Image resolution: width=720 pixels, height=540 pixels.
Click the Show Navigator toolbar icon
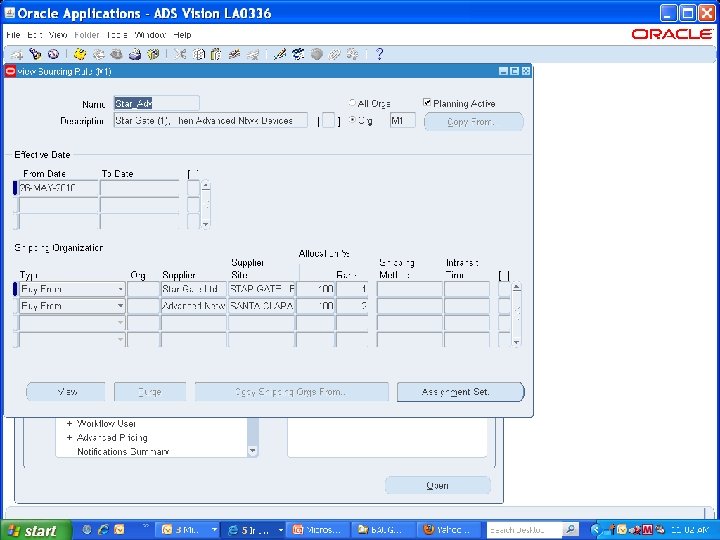pyautogui.click(x=53, y=55)
